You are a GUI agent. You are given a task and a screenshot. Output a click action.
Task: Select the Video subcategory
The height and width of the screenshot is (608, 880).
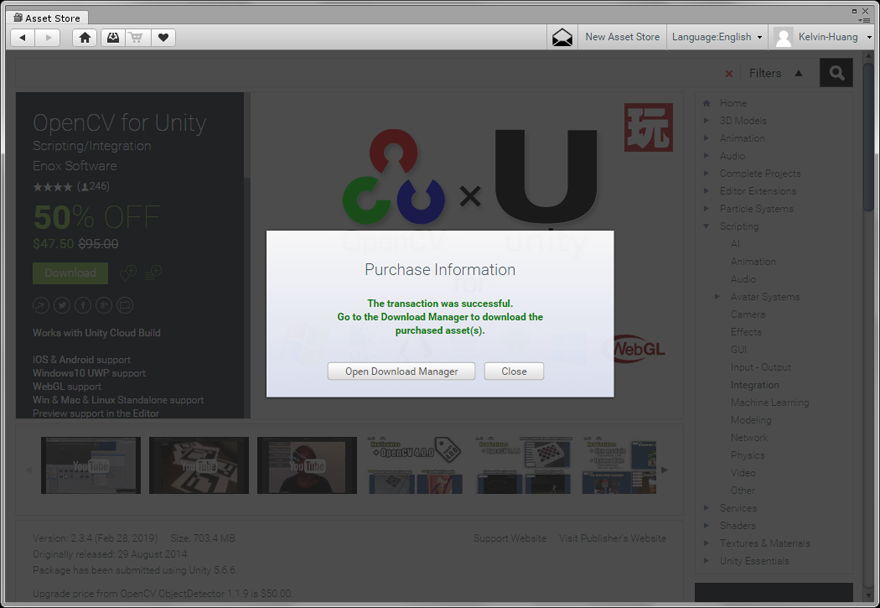click(743, 473)
